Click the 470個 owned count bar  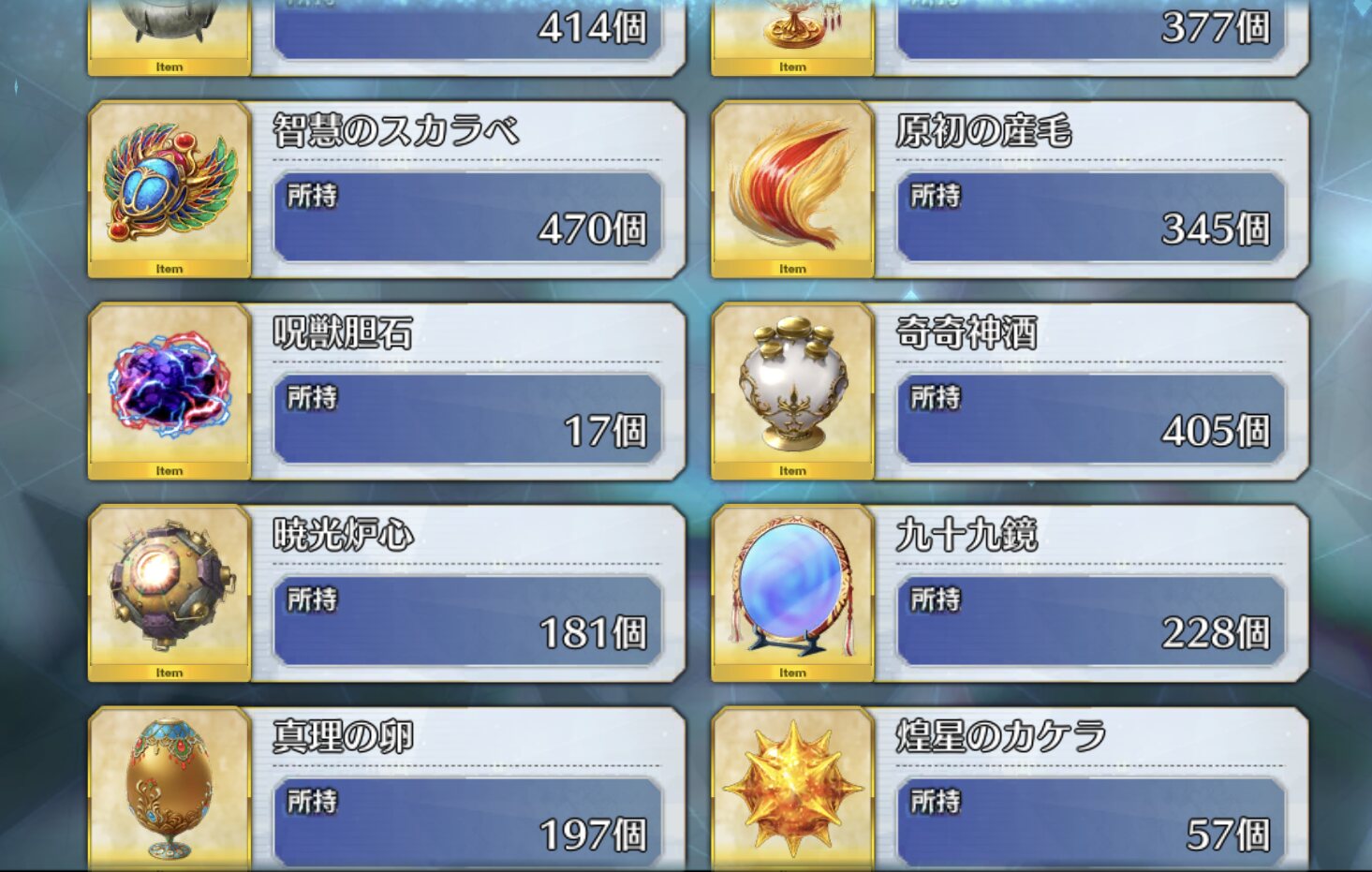coord(467,217)
